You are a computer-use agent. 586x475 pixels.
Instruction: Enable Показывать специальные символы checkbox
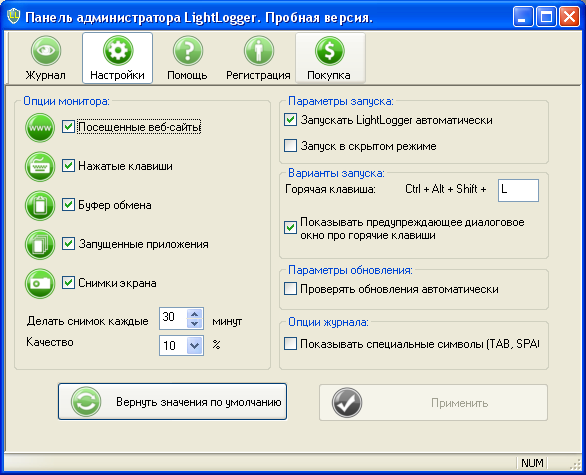pos(290,343)
